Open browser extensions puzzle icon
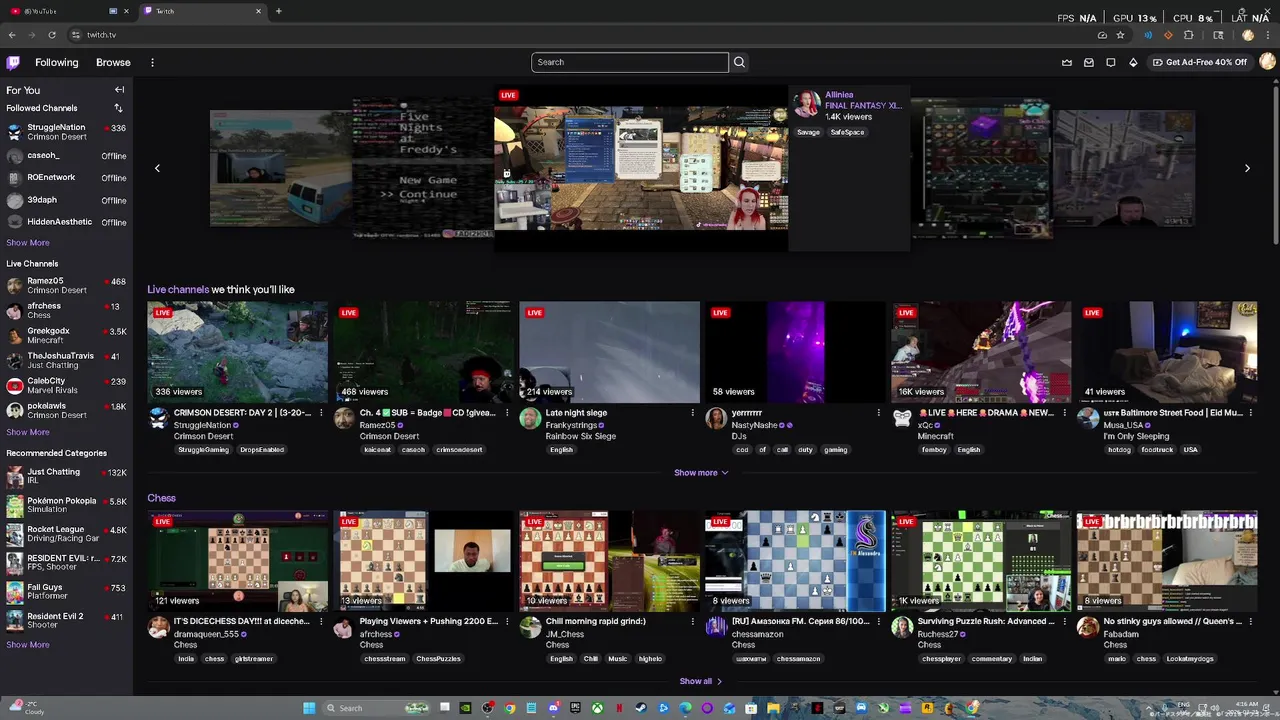The height and width of the screenshot is (720, 1280). coord(1188,35)
